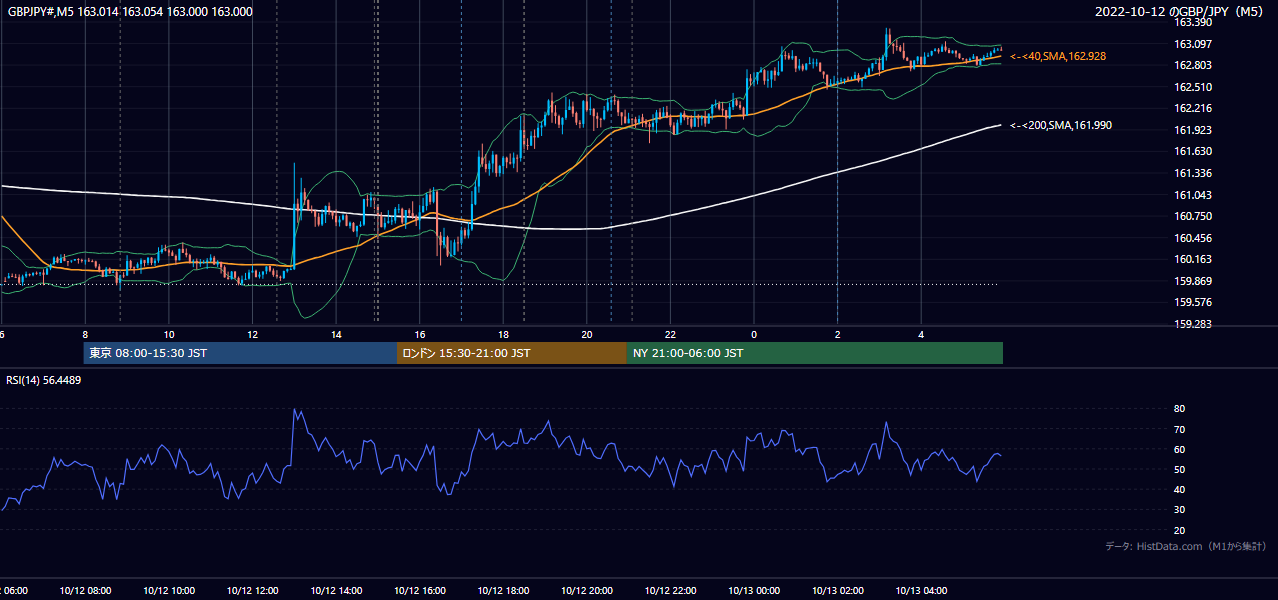The width and height of the screenshot is (1278, 600).
Task: Click RSI scale value 30
Action: 1179,510
